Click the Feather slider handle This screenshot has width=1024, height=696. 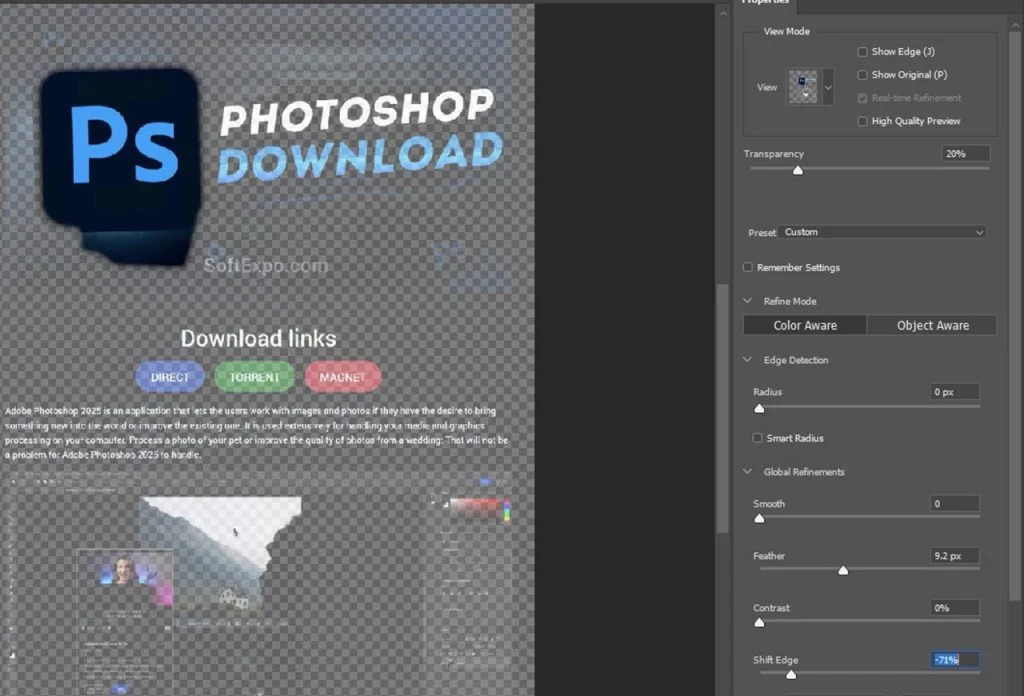tap(843, 570)
